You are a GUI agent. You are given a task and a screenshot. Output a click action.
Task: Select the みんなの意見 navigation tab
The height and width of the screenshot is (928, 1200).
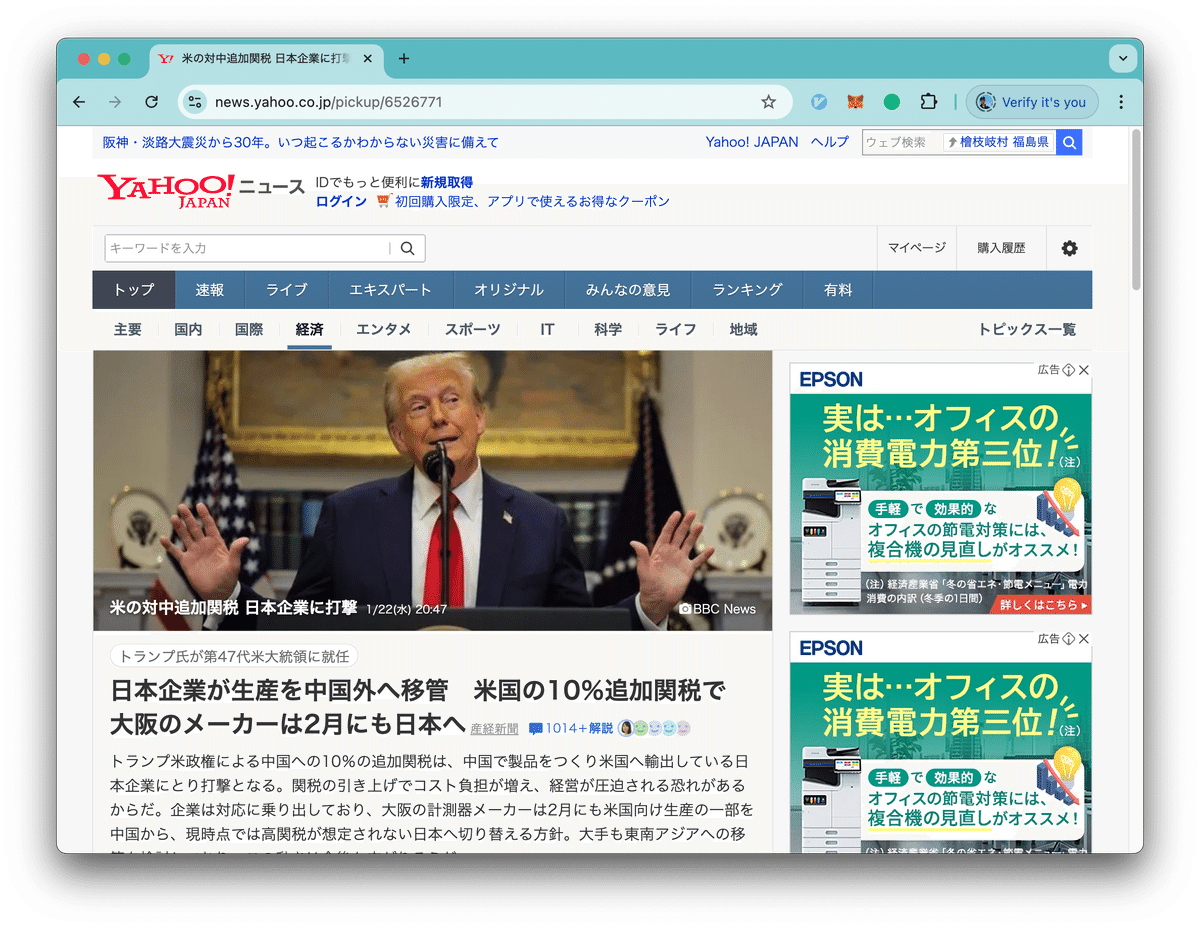coord(628,290)
